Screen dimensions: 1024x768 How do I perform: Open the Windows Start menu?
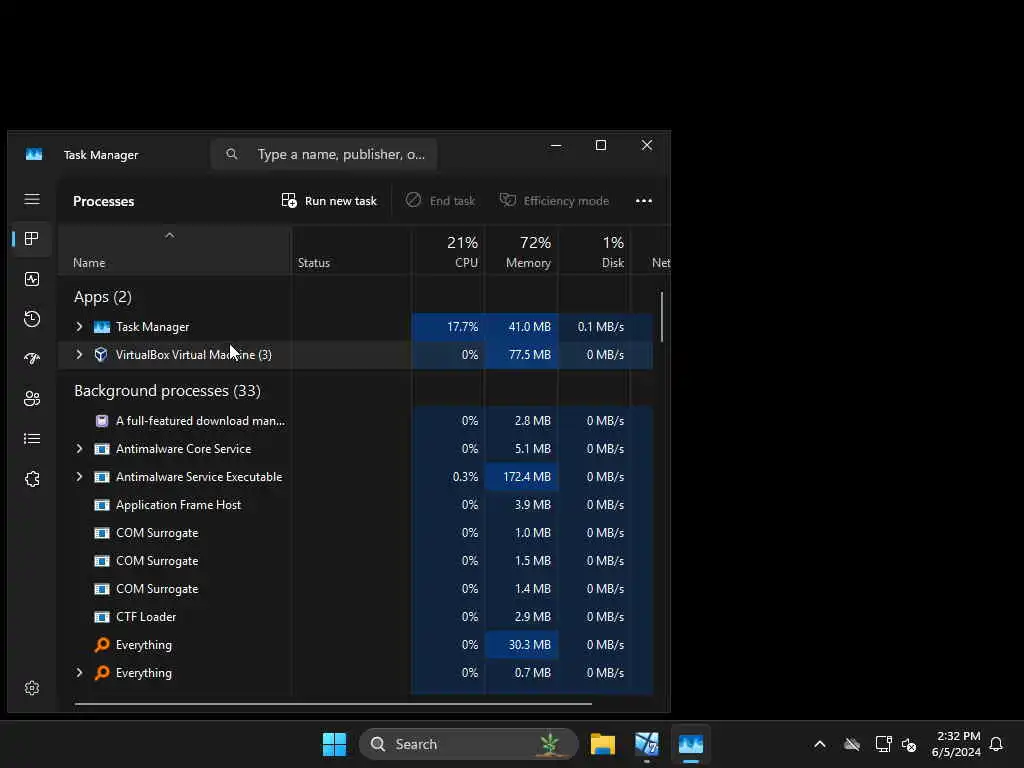pyautogui.click(x=334, y=744)
